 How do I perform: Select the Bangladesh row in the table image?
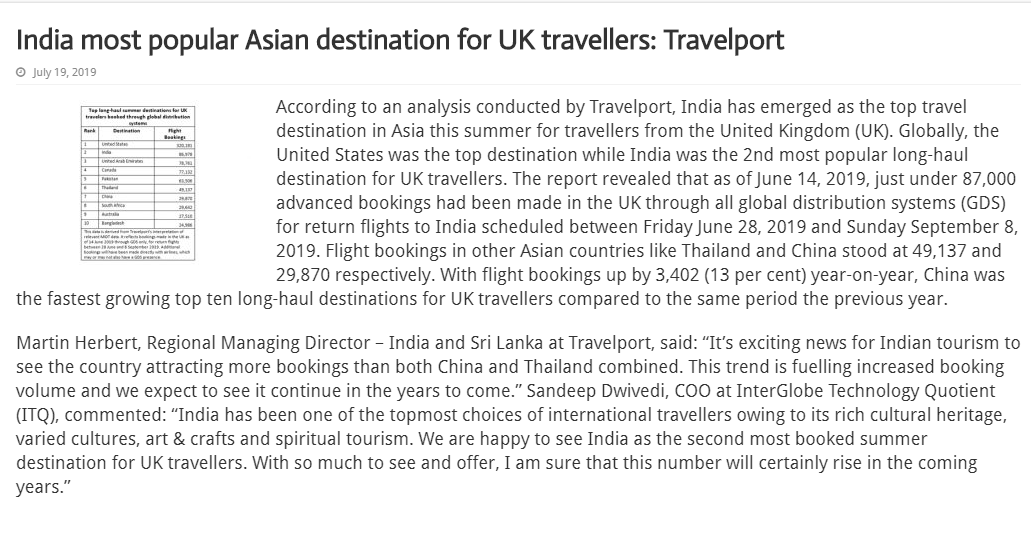click(138, 224)
